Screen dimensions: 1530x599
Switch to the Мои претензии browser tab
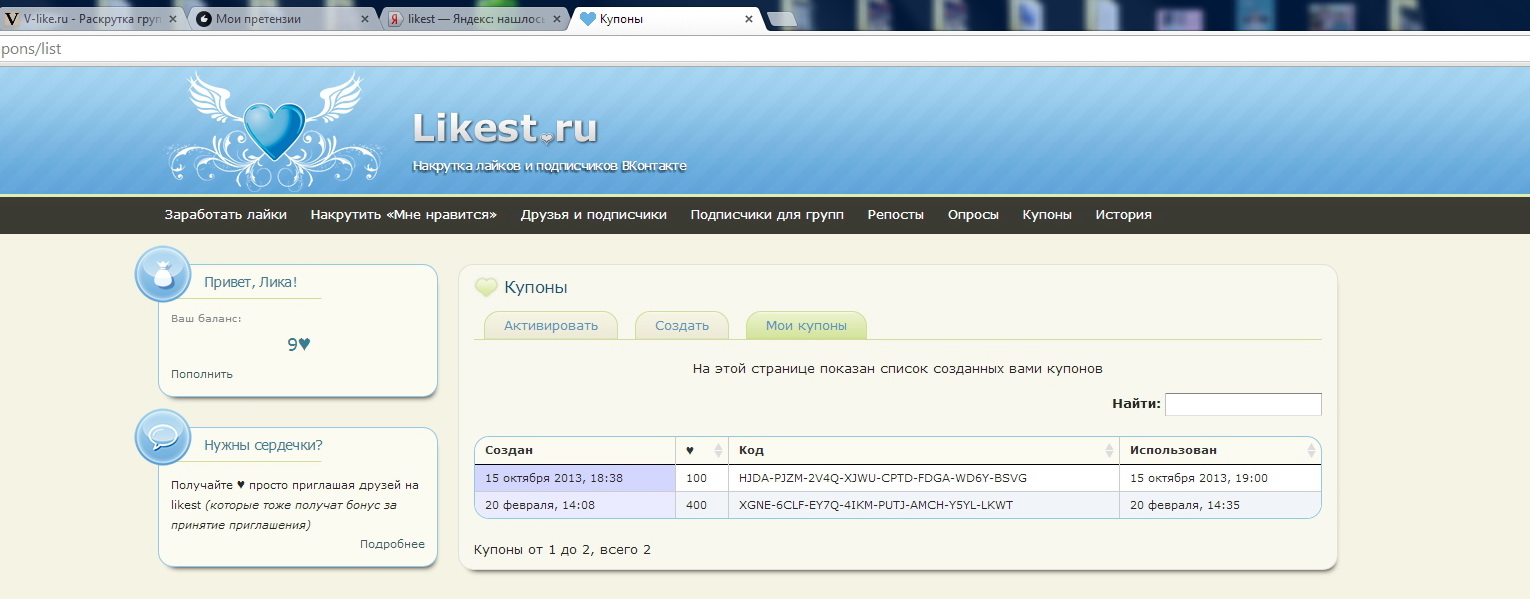click(x=282, y=19)
